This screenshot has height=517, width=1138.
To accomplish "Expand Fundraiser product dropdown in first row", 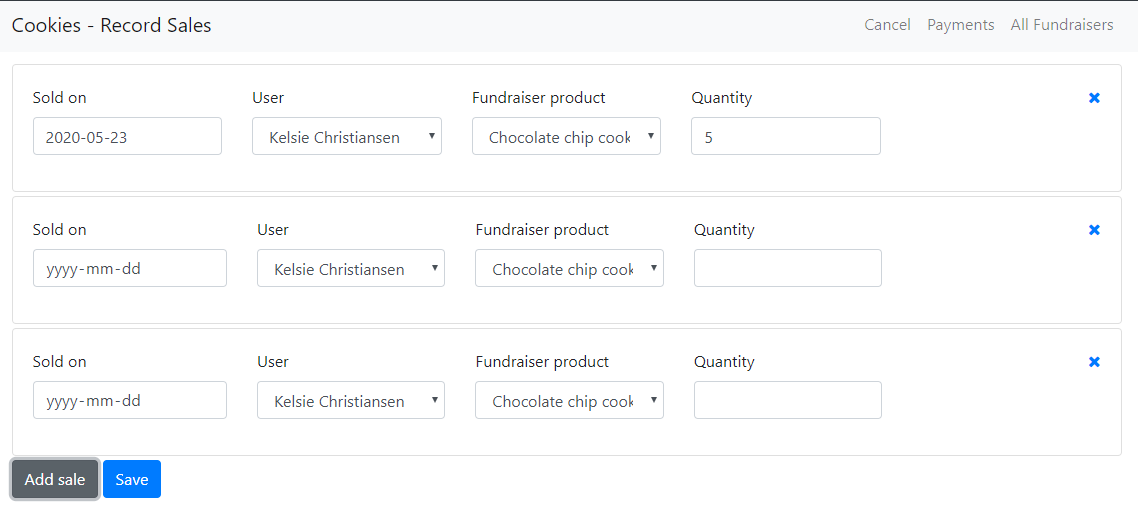I will [x=566, y=137].
